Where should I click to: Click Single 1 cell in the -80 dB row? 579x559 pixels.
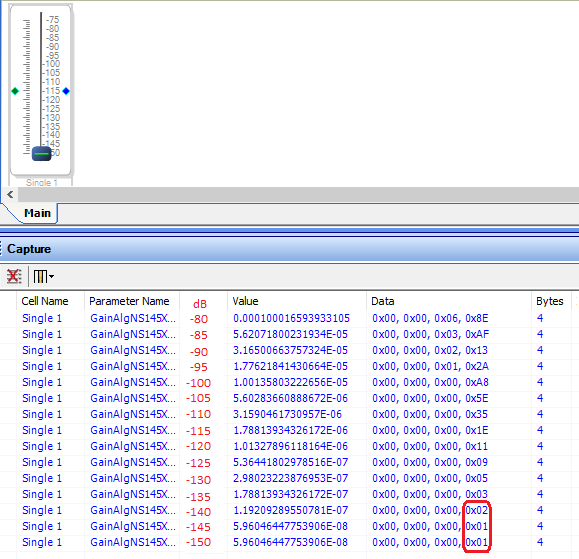(42, 318)
